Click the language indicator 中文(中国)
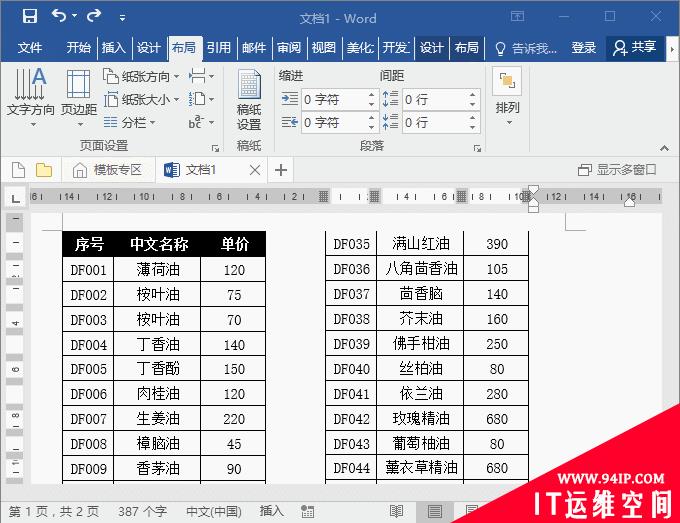680x523 pixels. click(214, 512)
